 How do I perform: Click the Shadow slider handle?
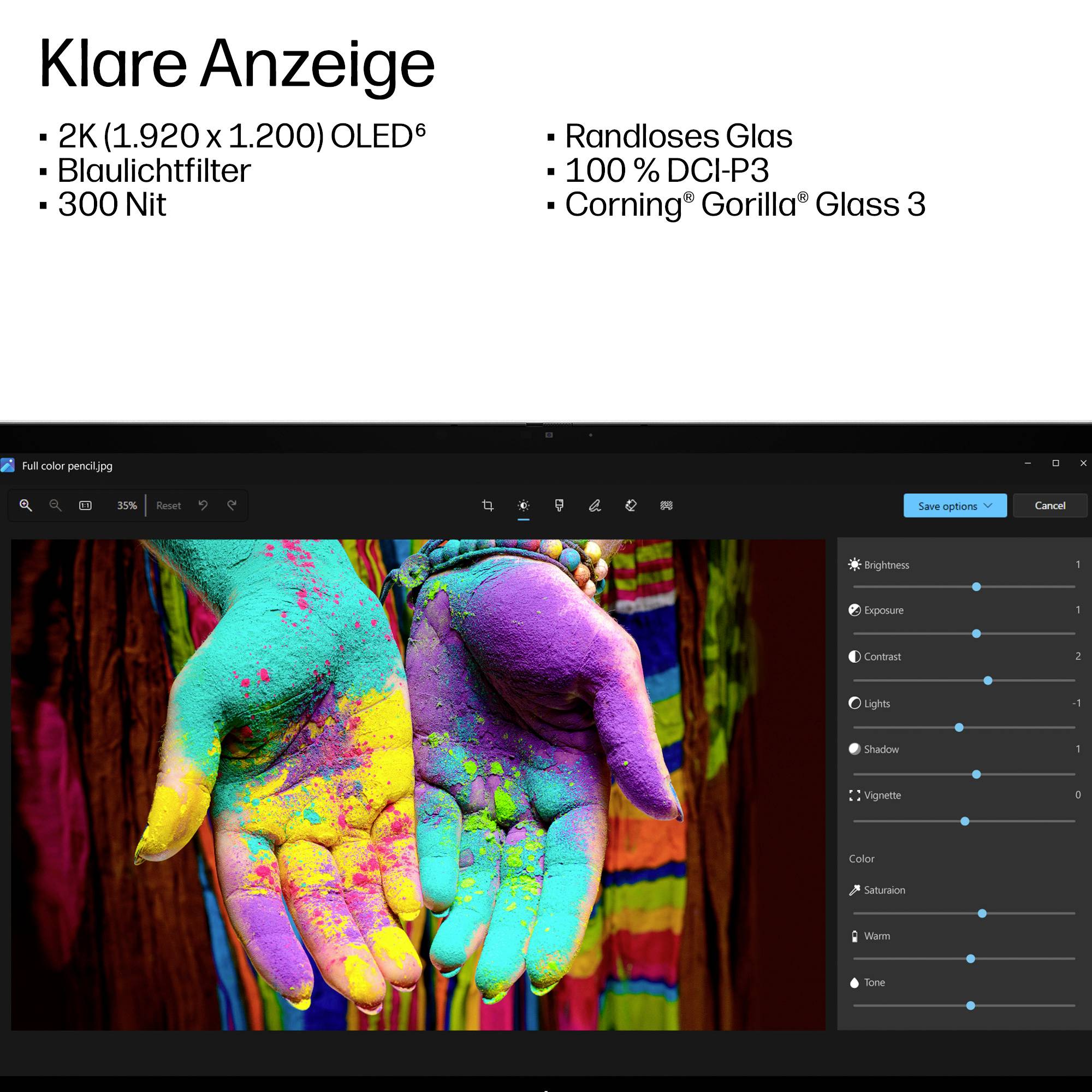pyautogui.click(x=976, y=774)
